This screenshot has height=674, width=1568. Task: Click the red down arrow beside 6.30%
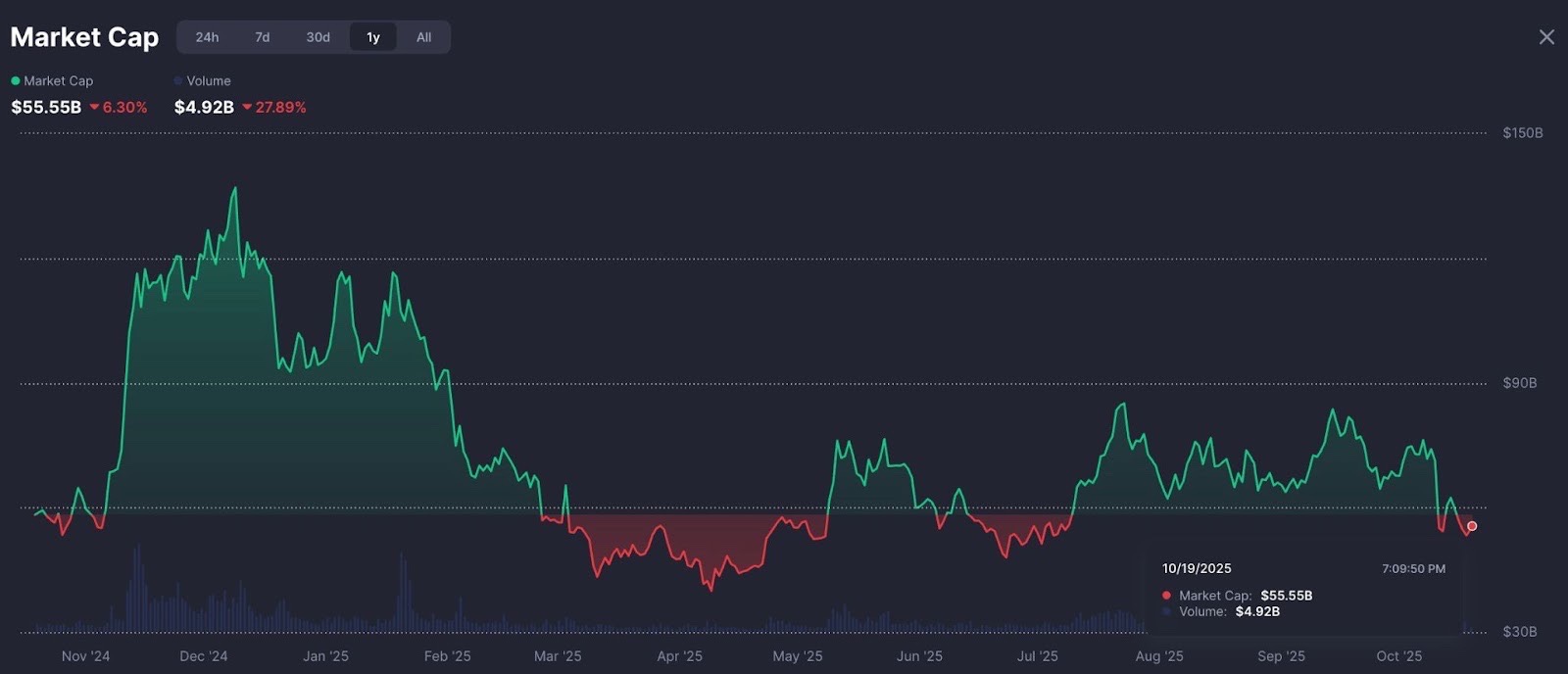coord(94,107)
